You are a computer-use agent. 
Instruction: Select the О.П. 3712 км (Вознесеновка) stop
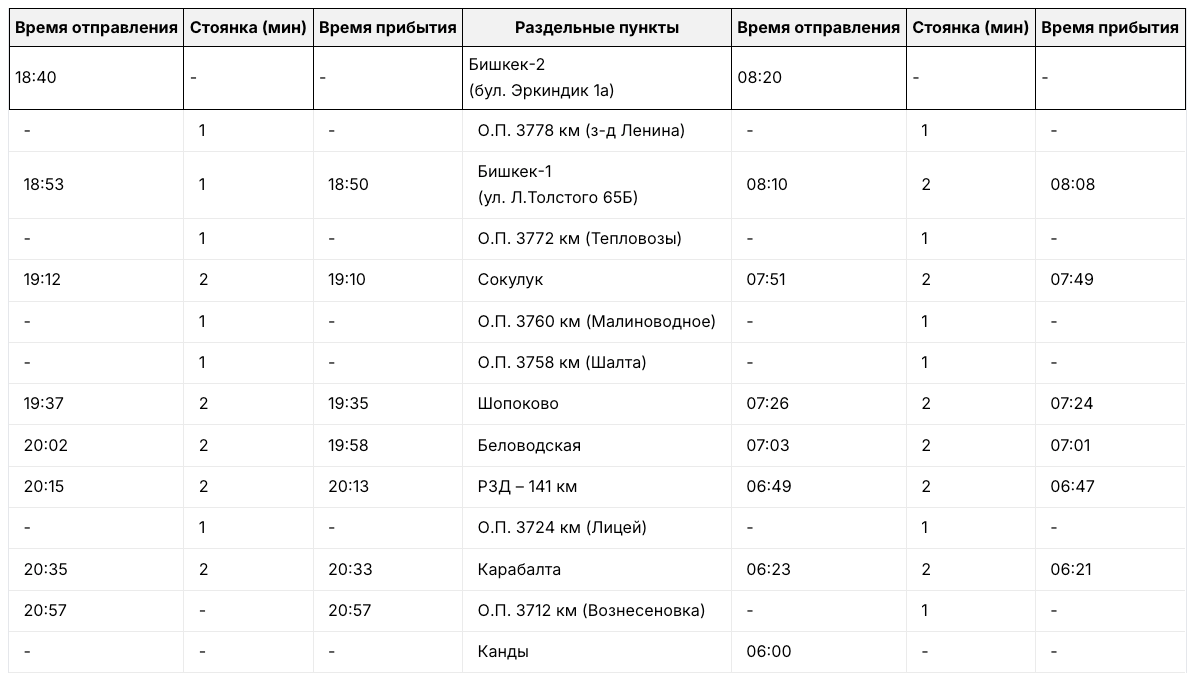pyautogui.click(x=591, y=611)
